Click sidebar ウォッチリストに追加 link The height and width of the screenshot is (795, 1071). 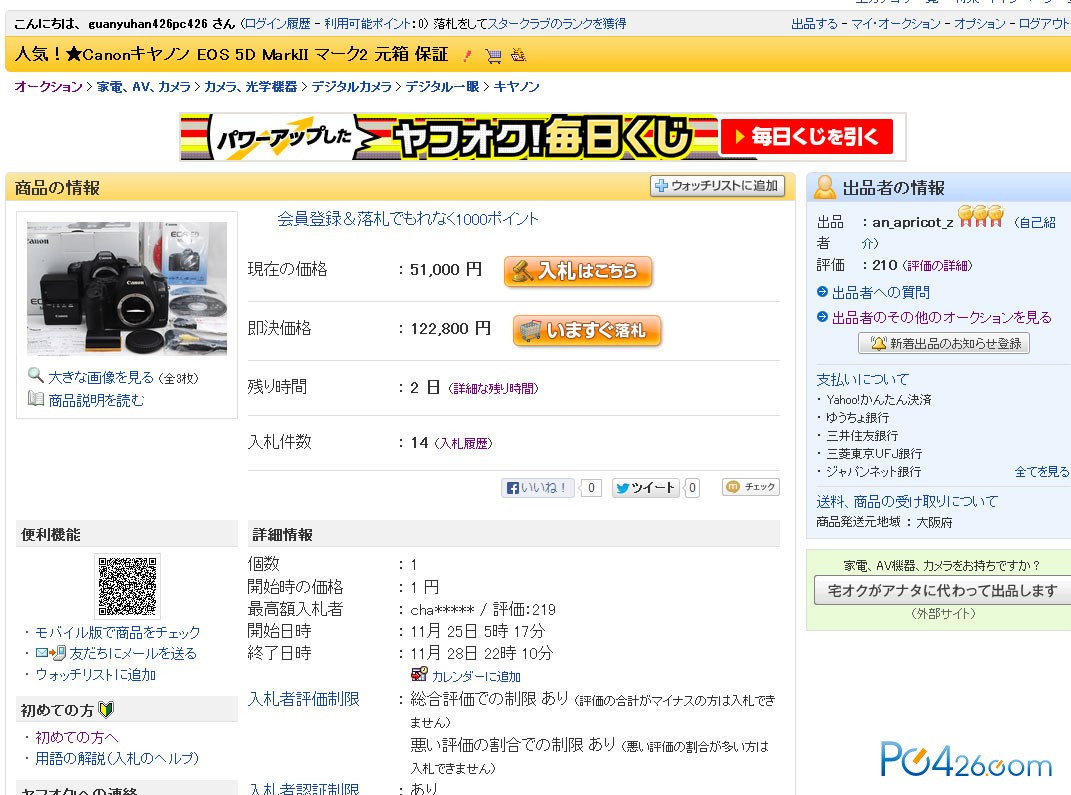coord(96,675)
